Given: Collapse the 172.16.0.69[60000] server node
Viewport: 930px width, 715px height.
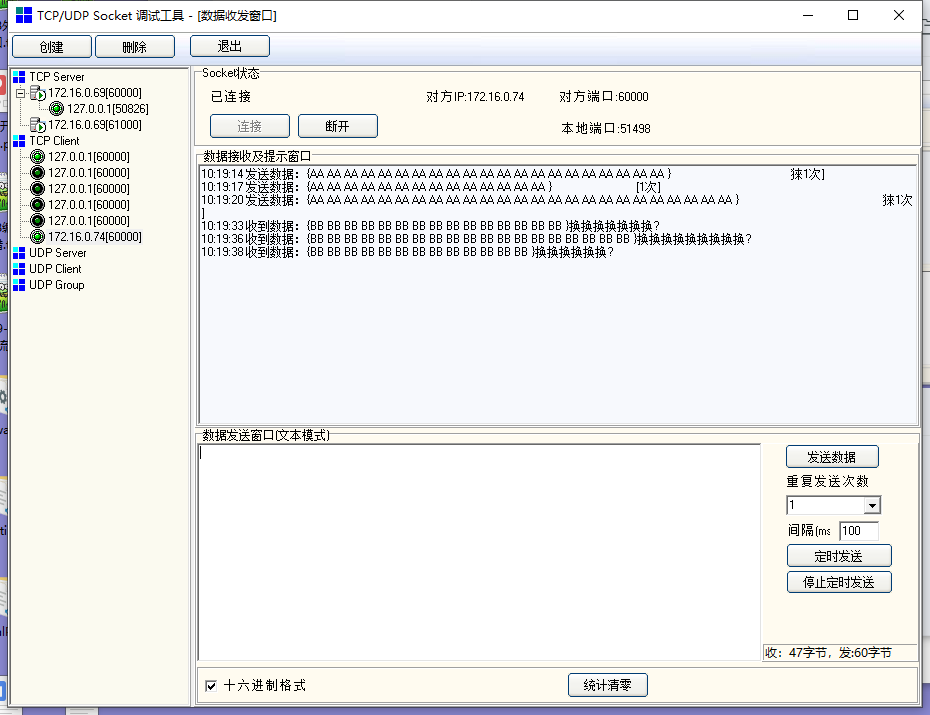Looking at the screenshot, I should coord(21,93).
